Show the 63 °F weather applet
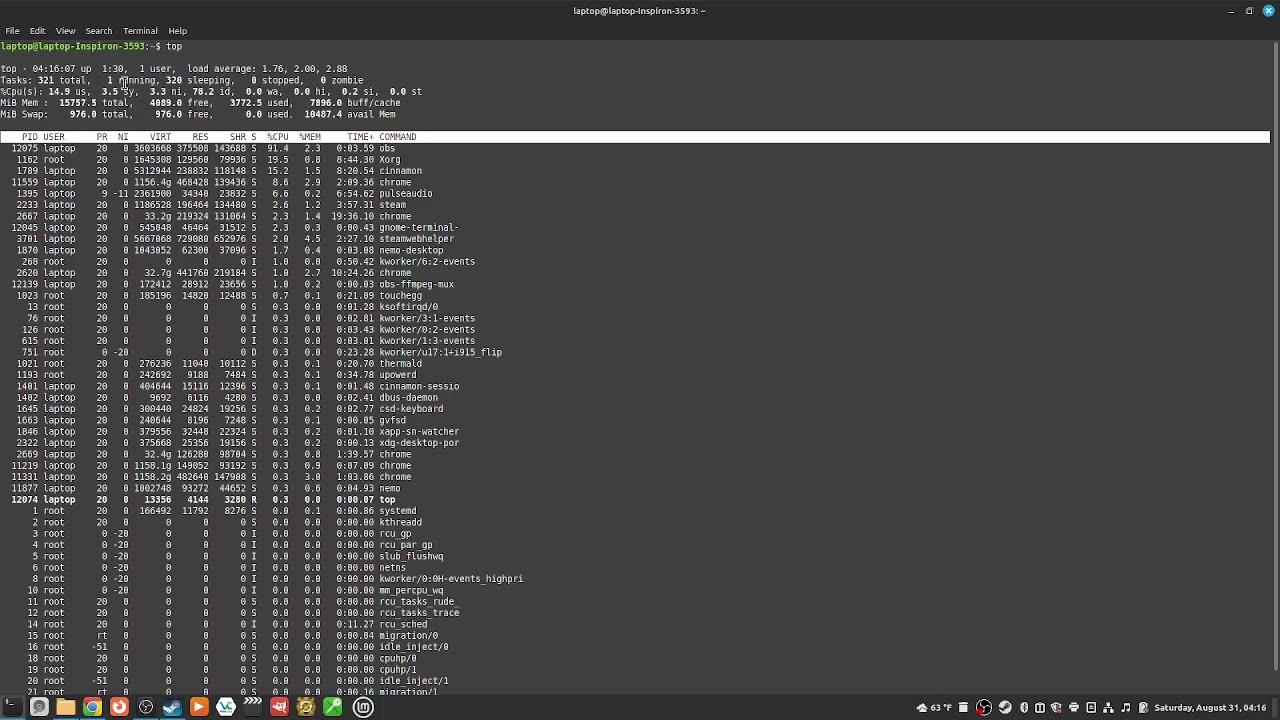This screenshot has width=1280, height=720. 935,708
